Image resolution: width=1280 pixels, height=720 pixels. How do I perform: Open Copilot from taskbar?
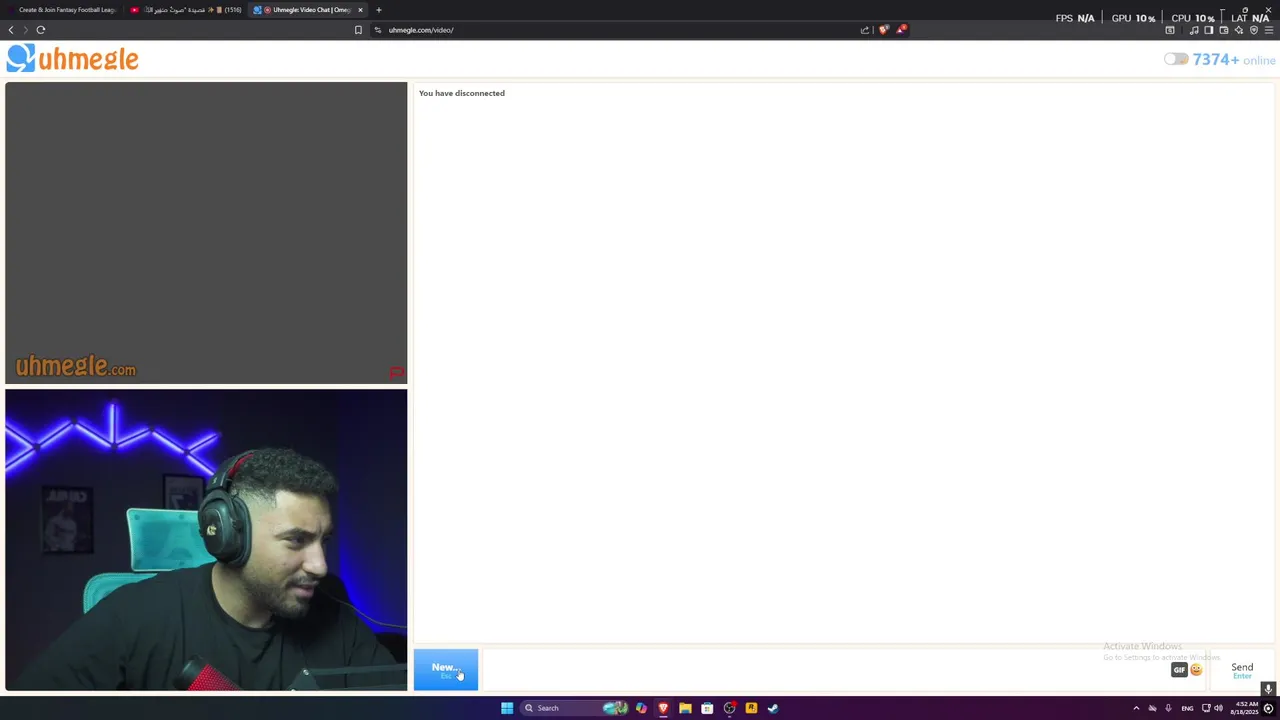coord(641,708)
